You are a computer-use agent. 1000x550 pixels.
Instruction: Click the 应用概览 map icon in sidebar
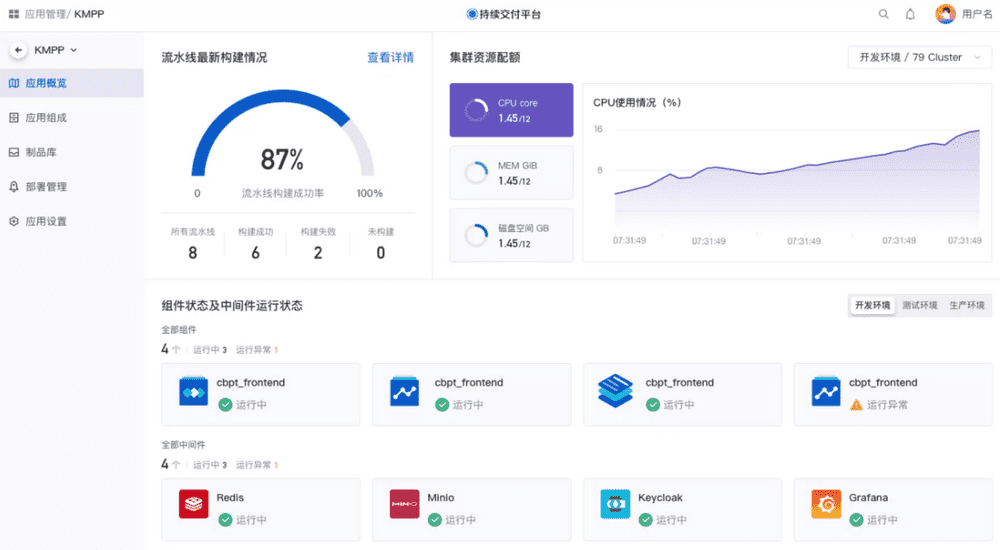click(14, 83)
